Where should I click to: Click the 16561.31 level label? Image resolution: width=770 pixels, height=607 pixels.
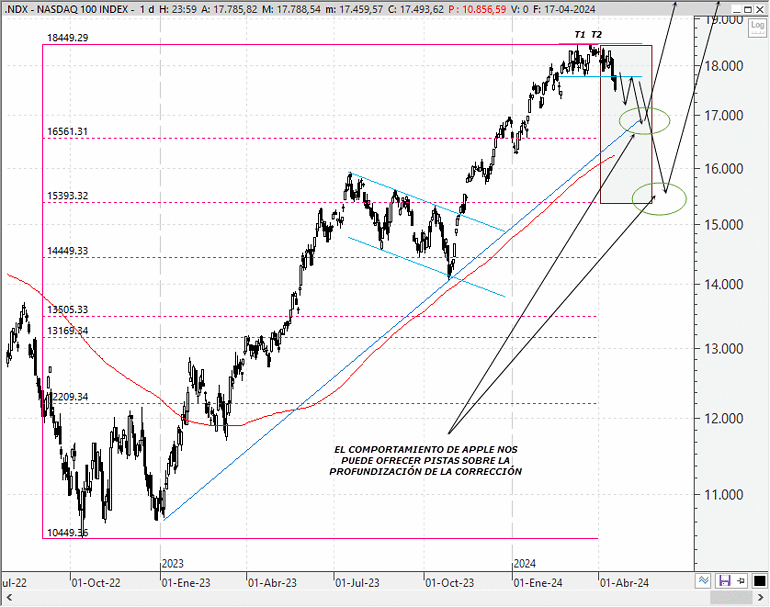[x=68, y=131]
